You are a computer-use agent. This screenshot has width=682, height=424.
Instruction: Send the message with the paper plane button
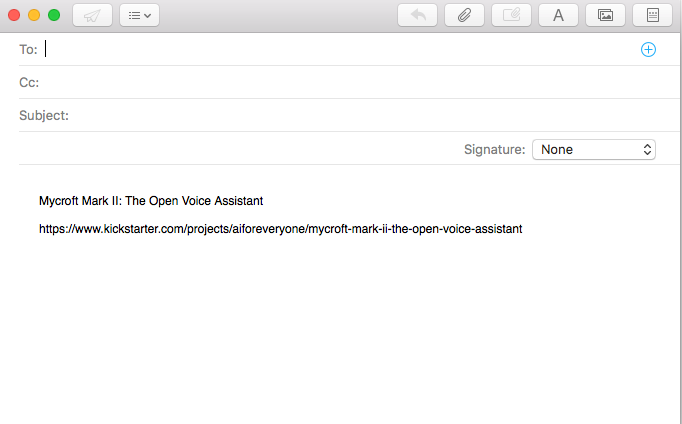click(x=92, y=16)
